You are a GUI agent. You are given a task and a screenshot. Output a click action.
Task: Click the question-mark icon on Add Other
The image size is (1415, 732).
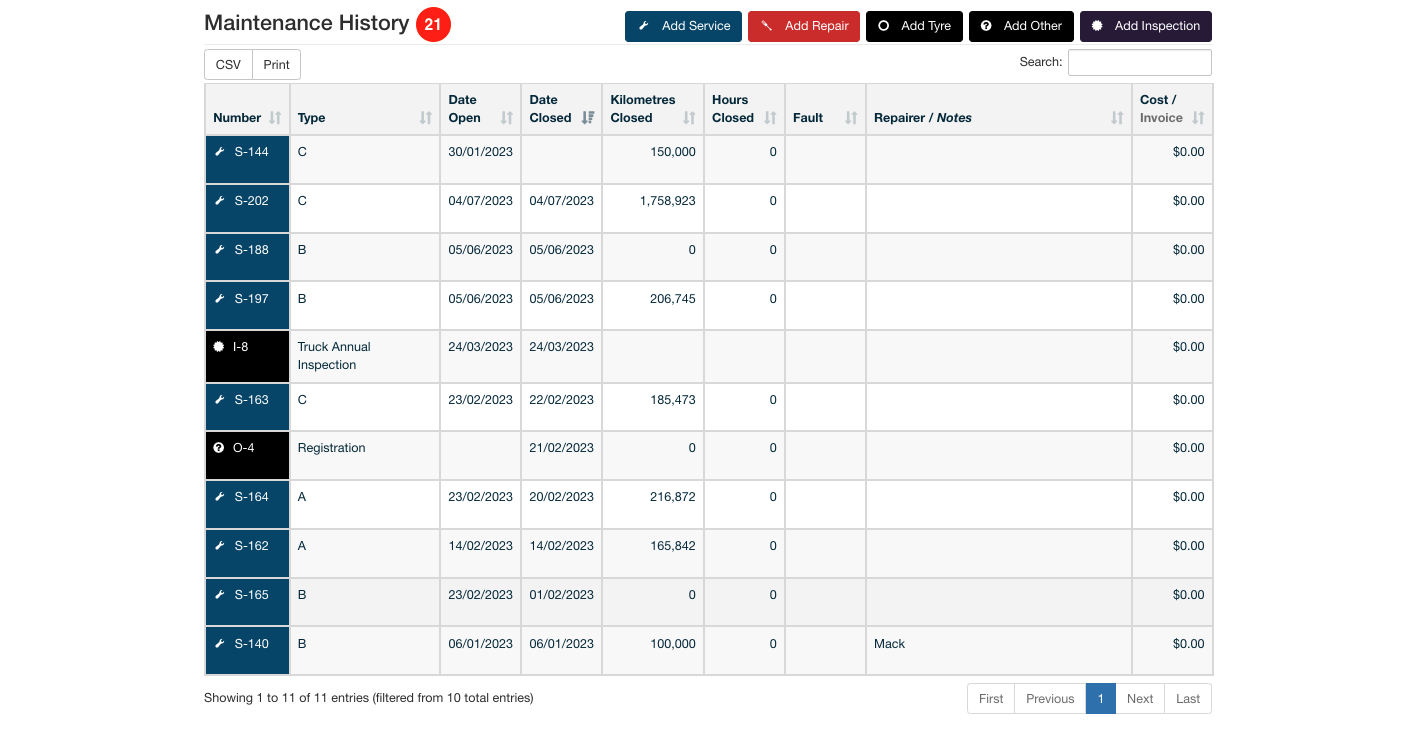[986, 26]
